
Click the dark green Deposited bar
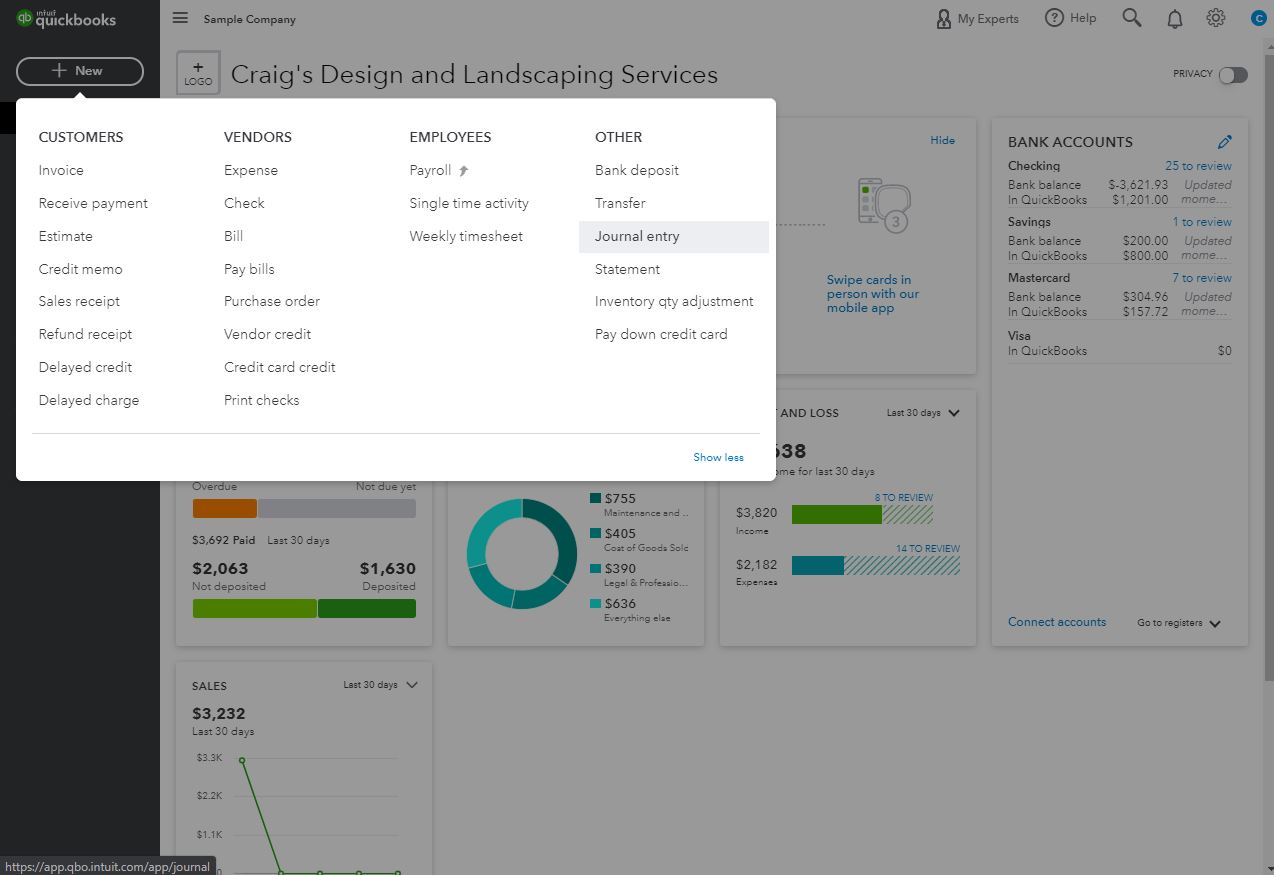click(x=367, y=608)
